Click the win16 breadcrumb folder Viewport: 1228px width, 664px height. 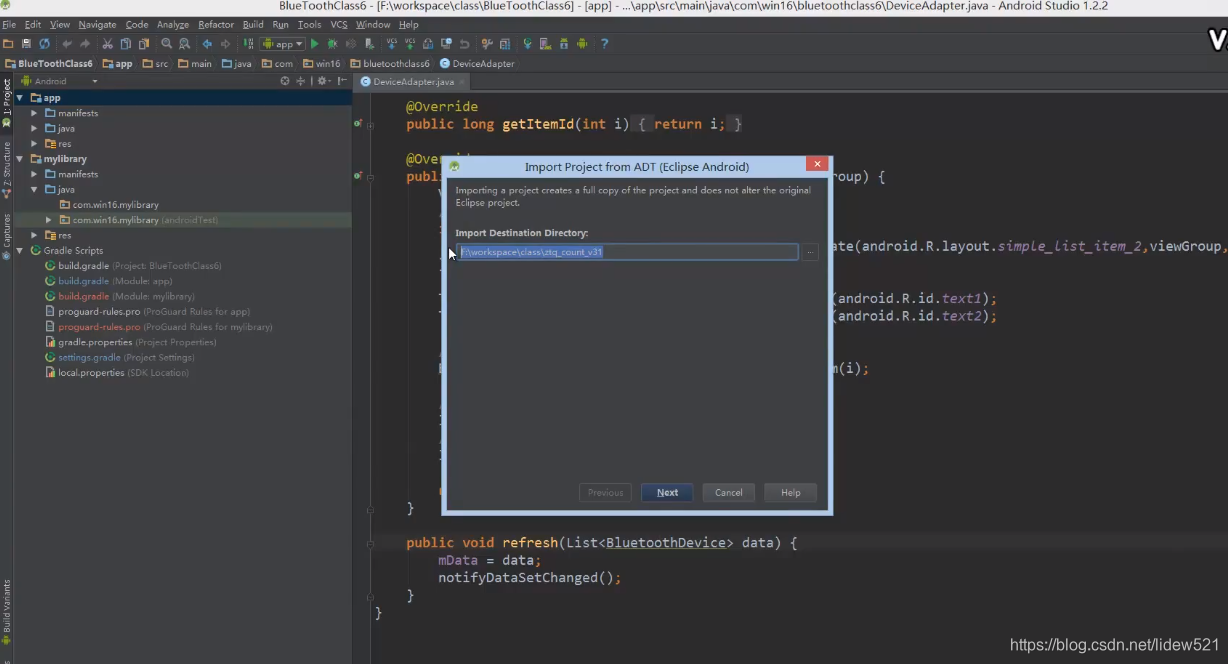click(x=321, y=63)
